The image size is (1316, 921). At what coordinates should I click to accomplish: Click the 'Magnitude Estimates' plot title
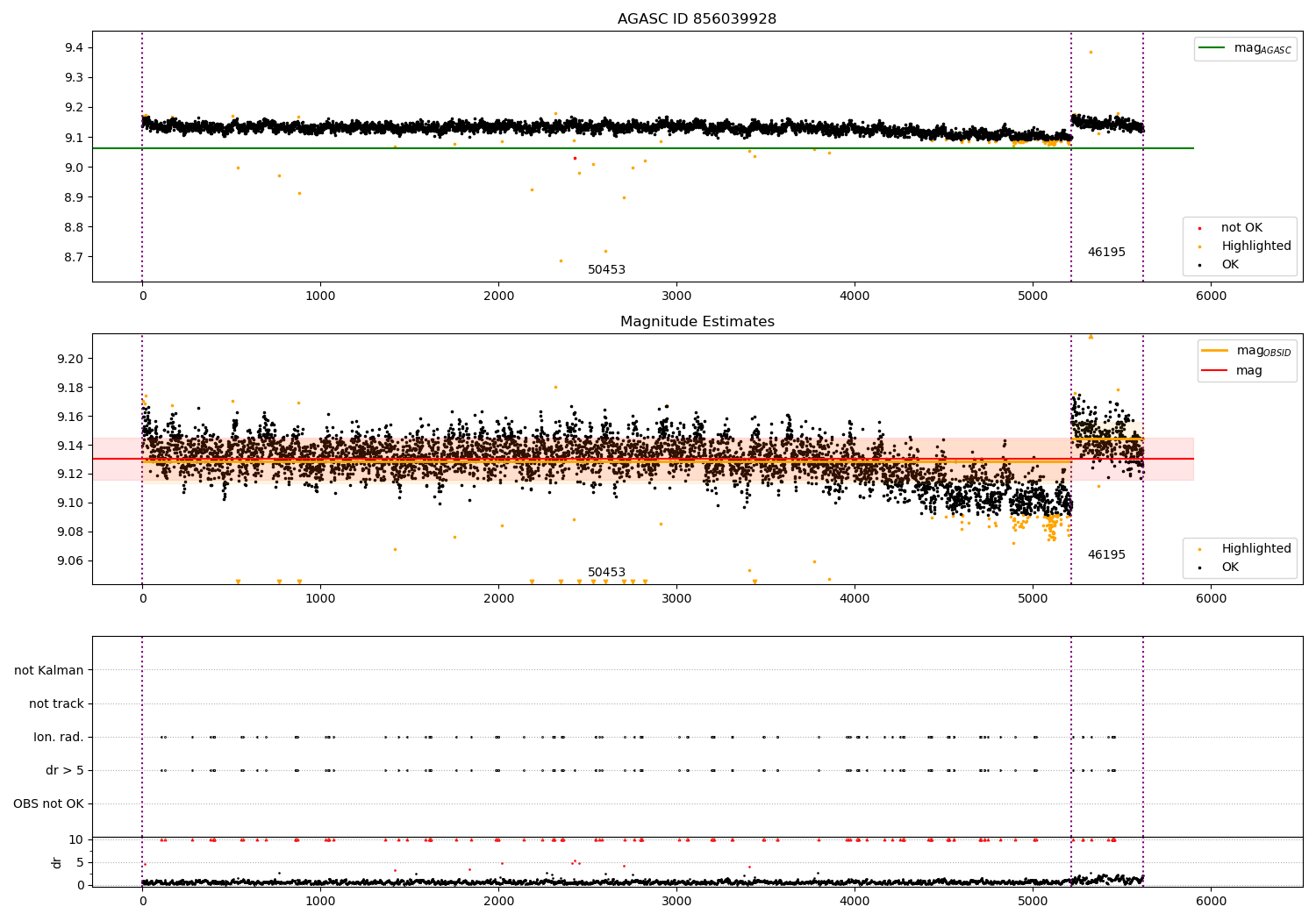(697, 322)
